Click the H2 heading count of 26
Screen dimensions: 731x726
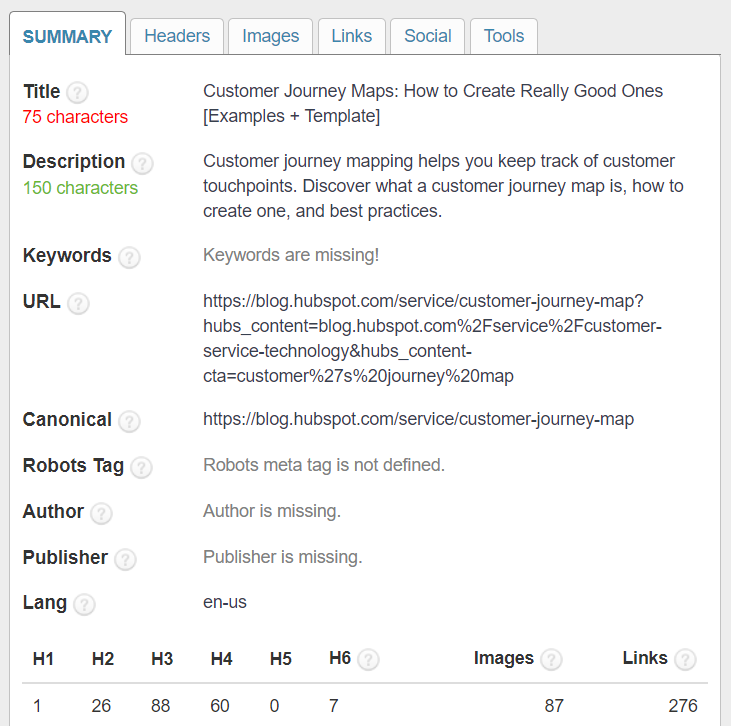coord(101,706)
